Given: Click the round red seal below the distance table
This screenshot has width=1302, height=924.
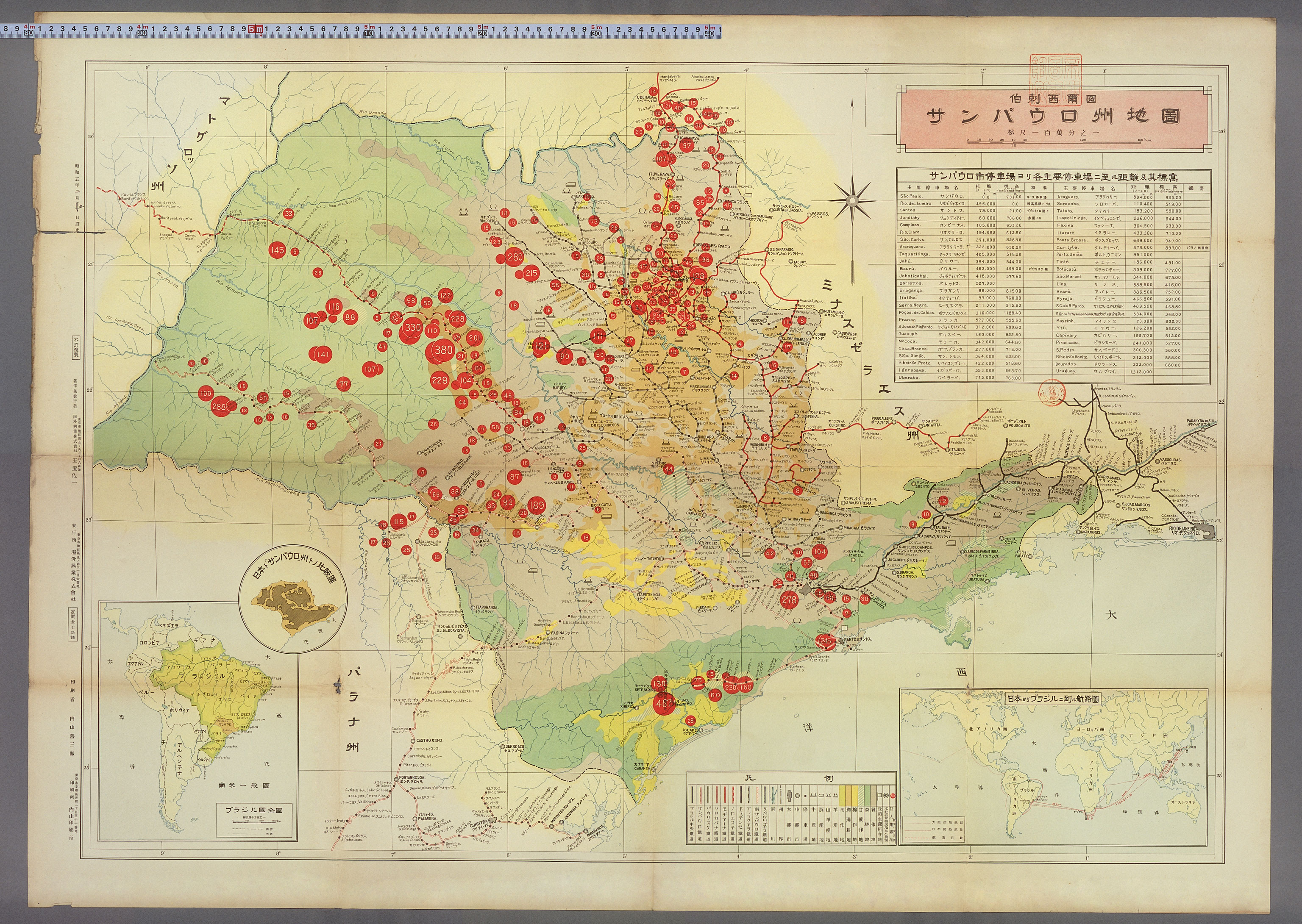Looking at the screenshot, I should [1052, 393].
